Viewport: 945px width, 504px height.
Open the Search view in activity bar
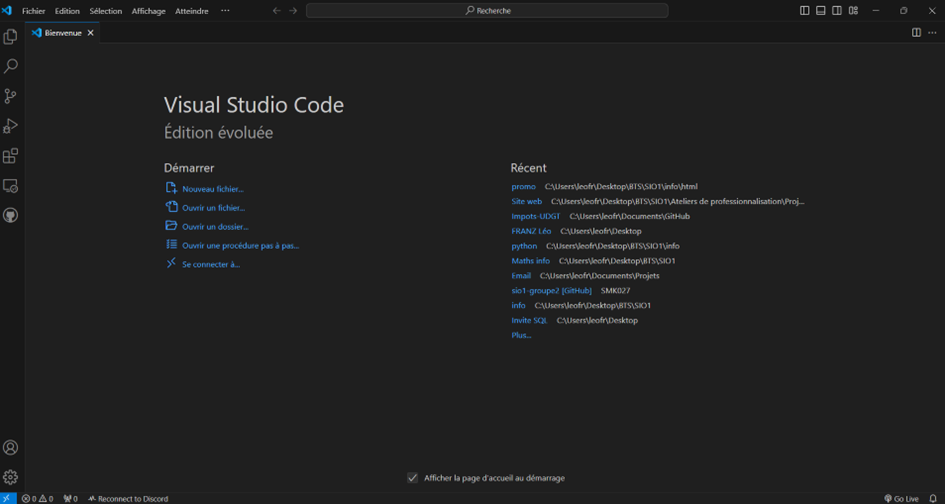coord(10,66)
